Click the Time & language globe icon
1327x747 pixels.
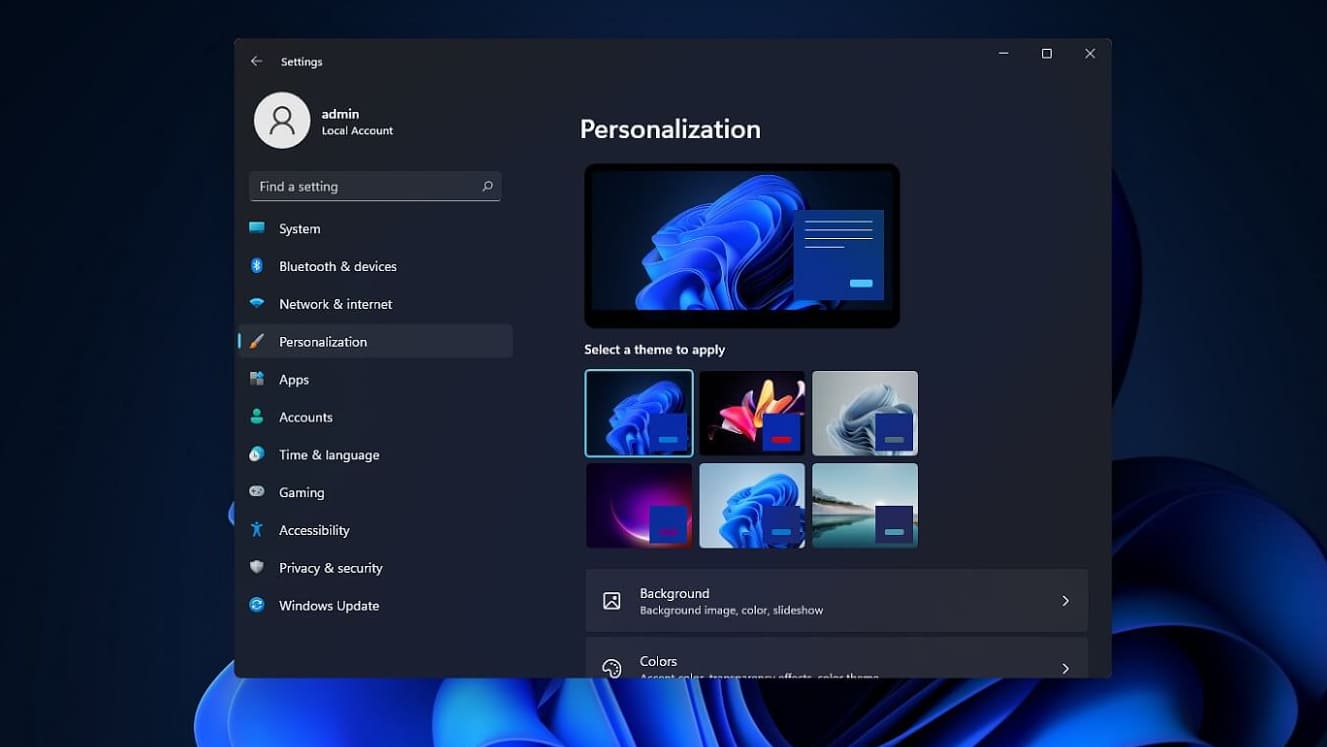(x=257, y=454)
